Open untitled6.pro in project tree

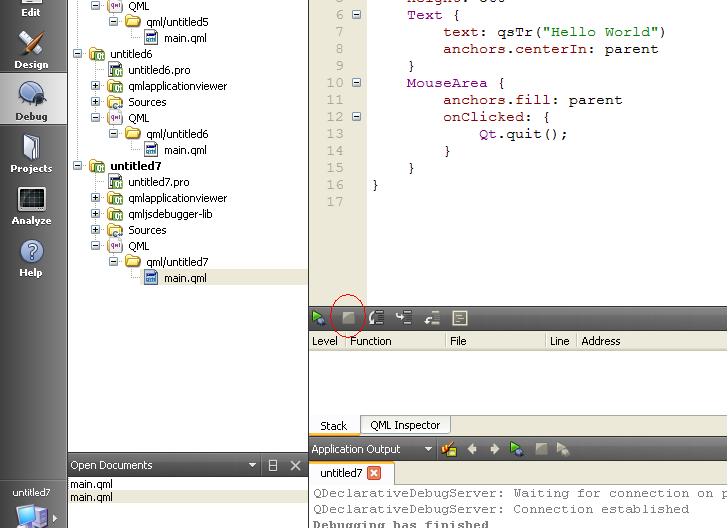(159, 70)
